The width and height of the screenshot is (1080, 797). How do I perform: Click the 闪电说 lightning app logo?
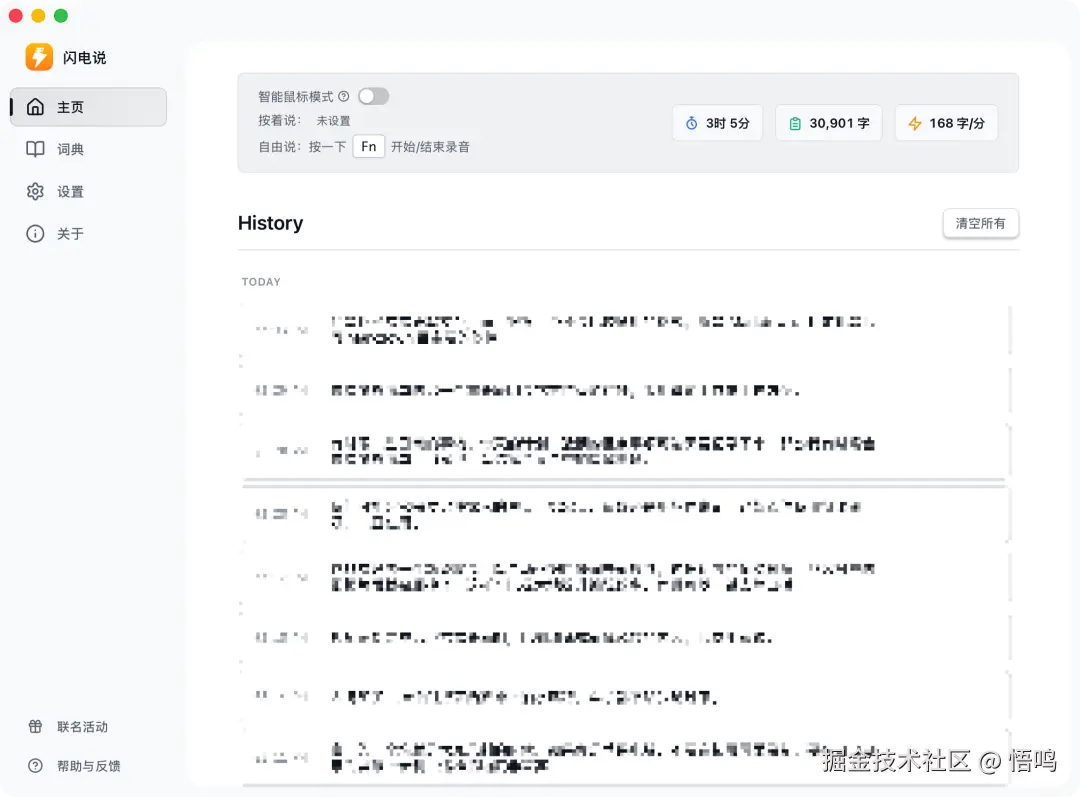pos(38,57)
